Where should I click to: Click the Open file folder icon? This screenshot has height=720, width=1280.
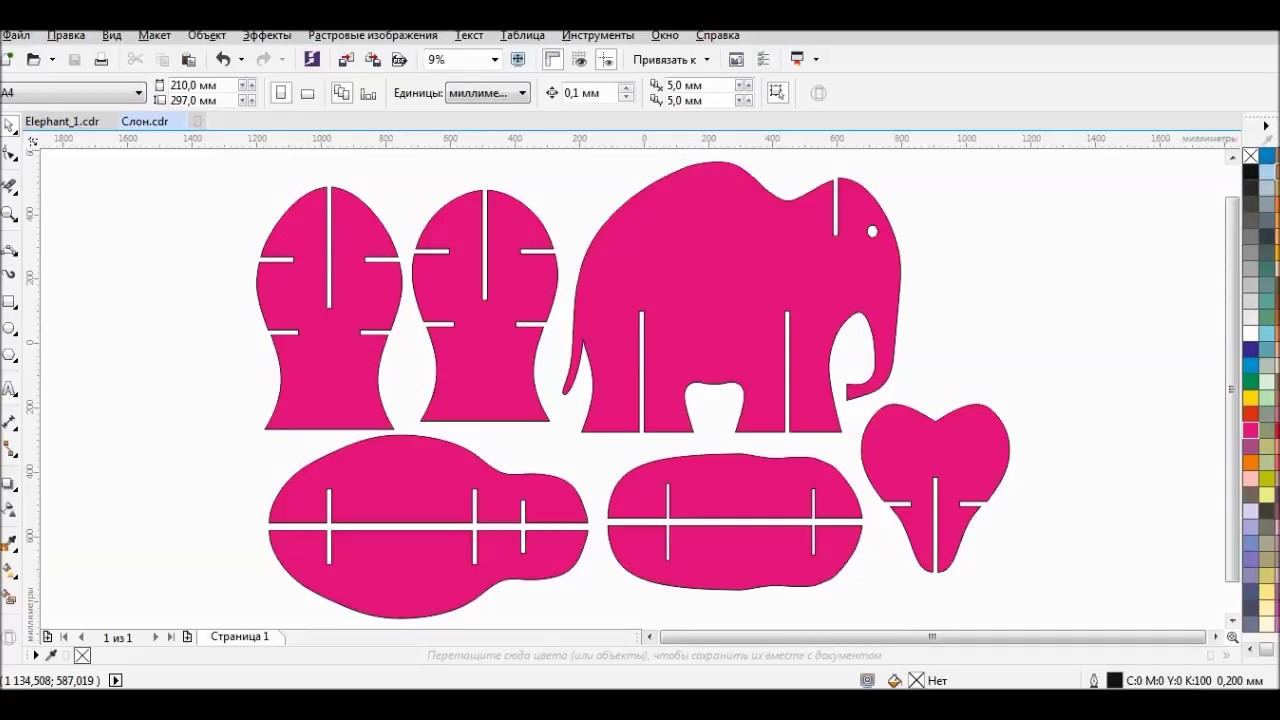pos(33,60)
